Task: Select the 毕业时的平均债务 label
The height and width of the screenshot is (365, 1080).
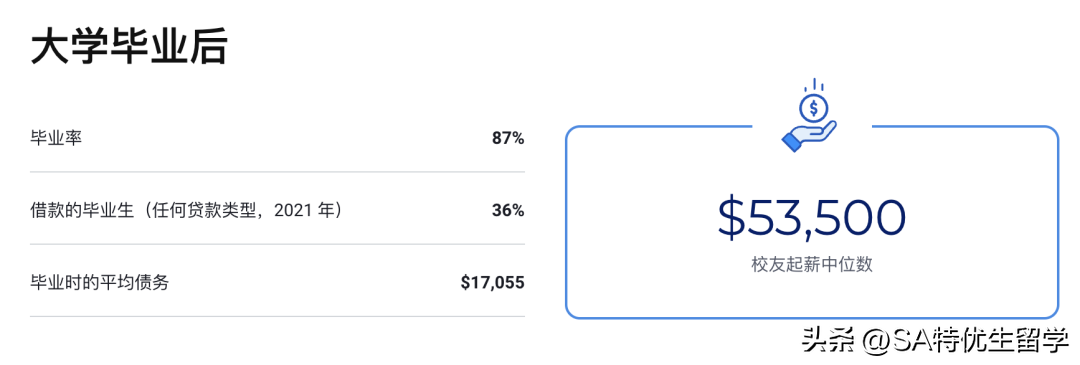Action: (x=100, y=282)
